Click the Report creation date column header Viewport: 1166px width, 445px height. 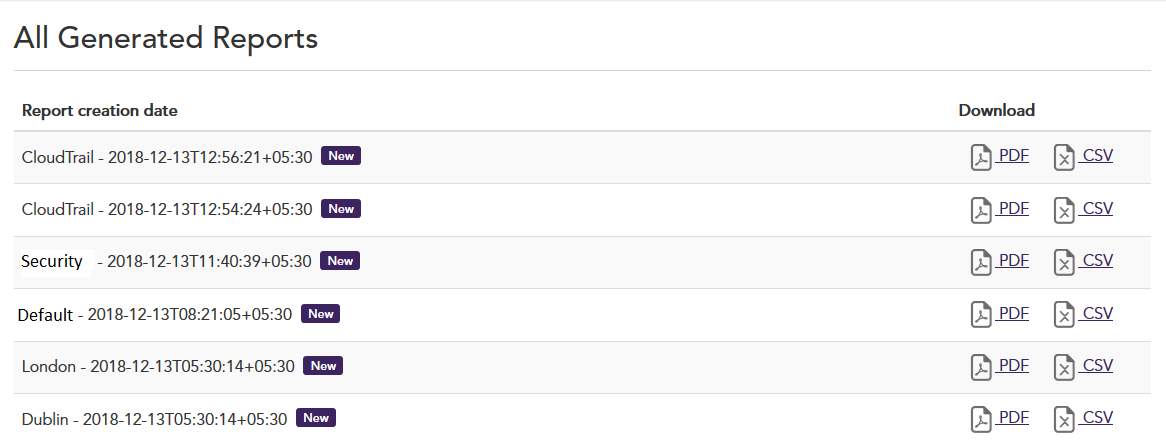click(100, 111)
